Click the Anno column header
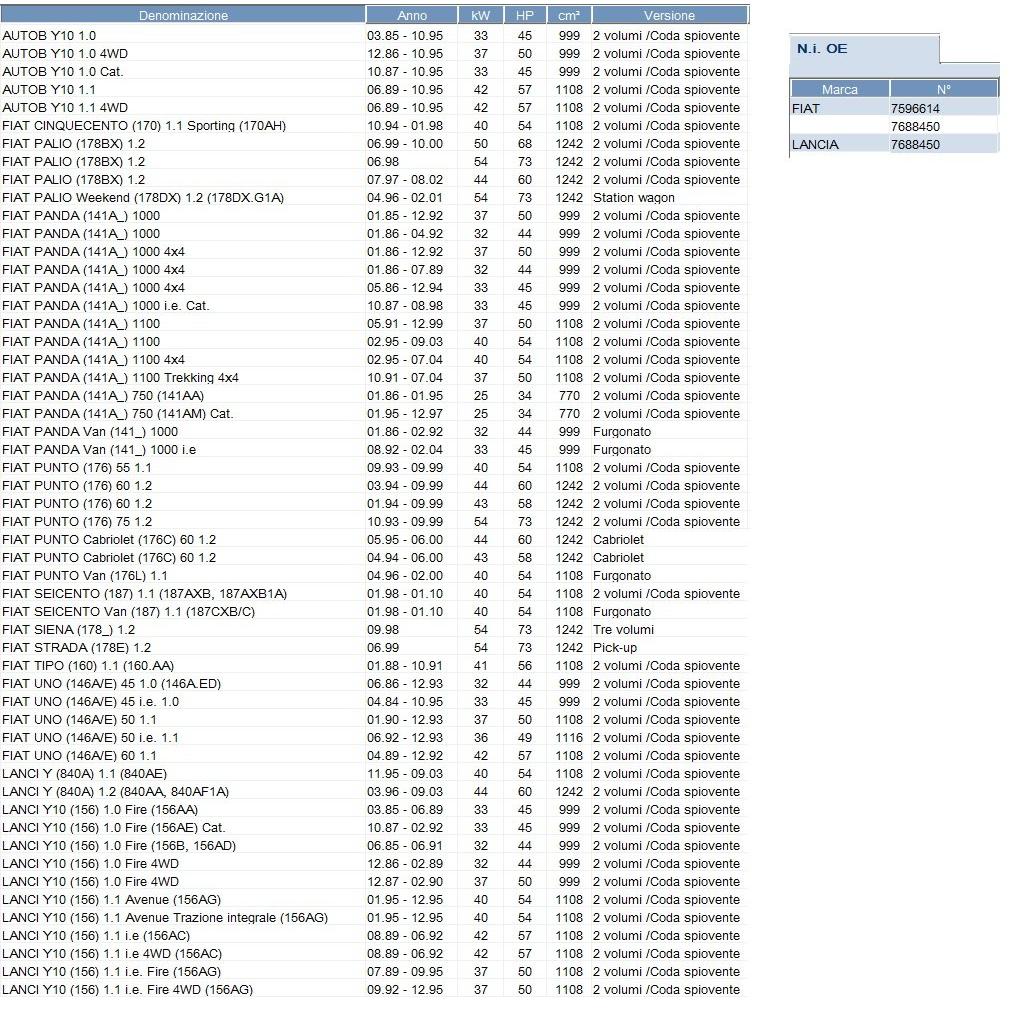Image resolution: width=1009 pixels, height=1009 pixels. (x=412, y=15)
